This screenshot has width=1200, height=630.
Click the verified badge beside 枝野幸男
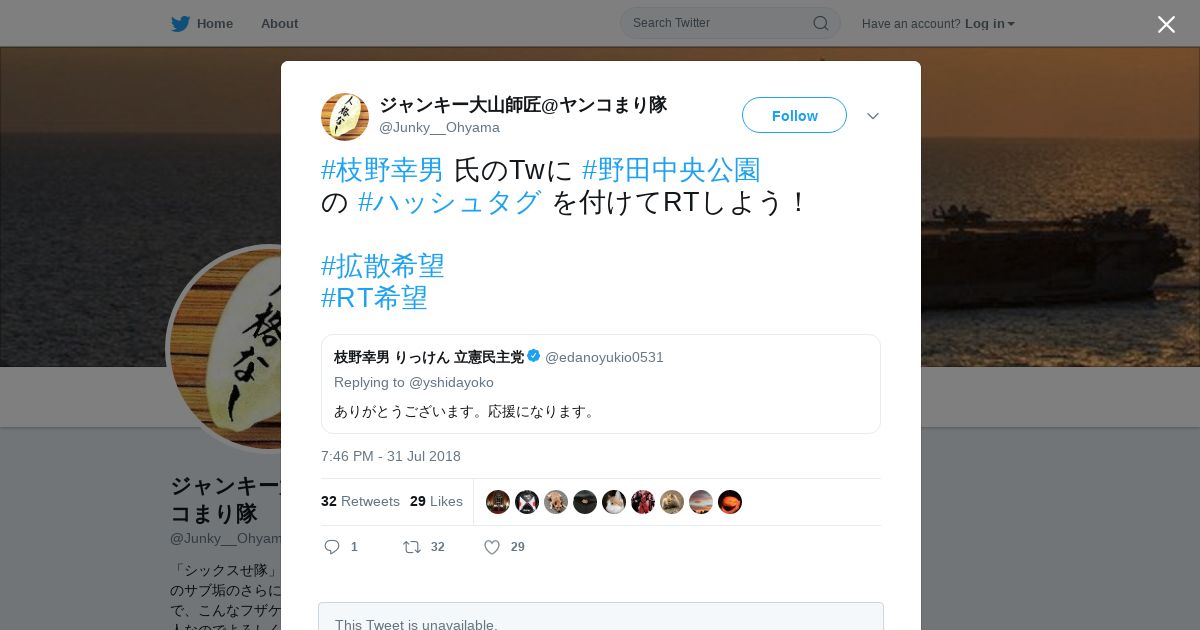pyautogui.click(x=534, y=356)
